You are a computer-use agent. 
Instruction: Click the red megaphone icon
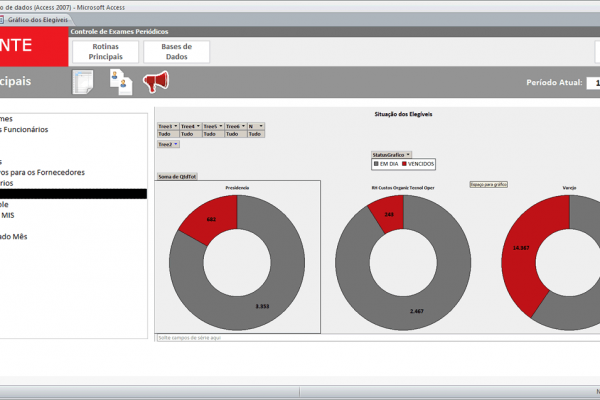click(155, 83)
